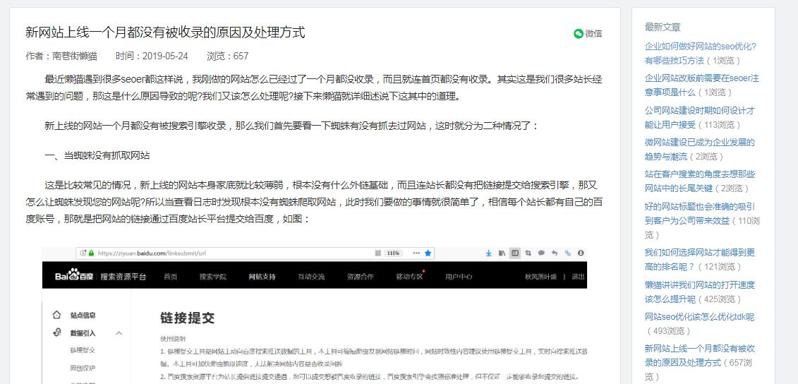Click '网站支持' in the embedded Baidu navigation
798x384 pixels.
coord(262,277)
